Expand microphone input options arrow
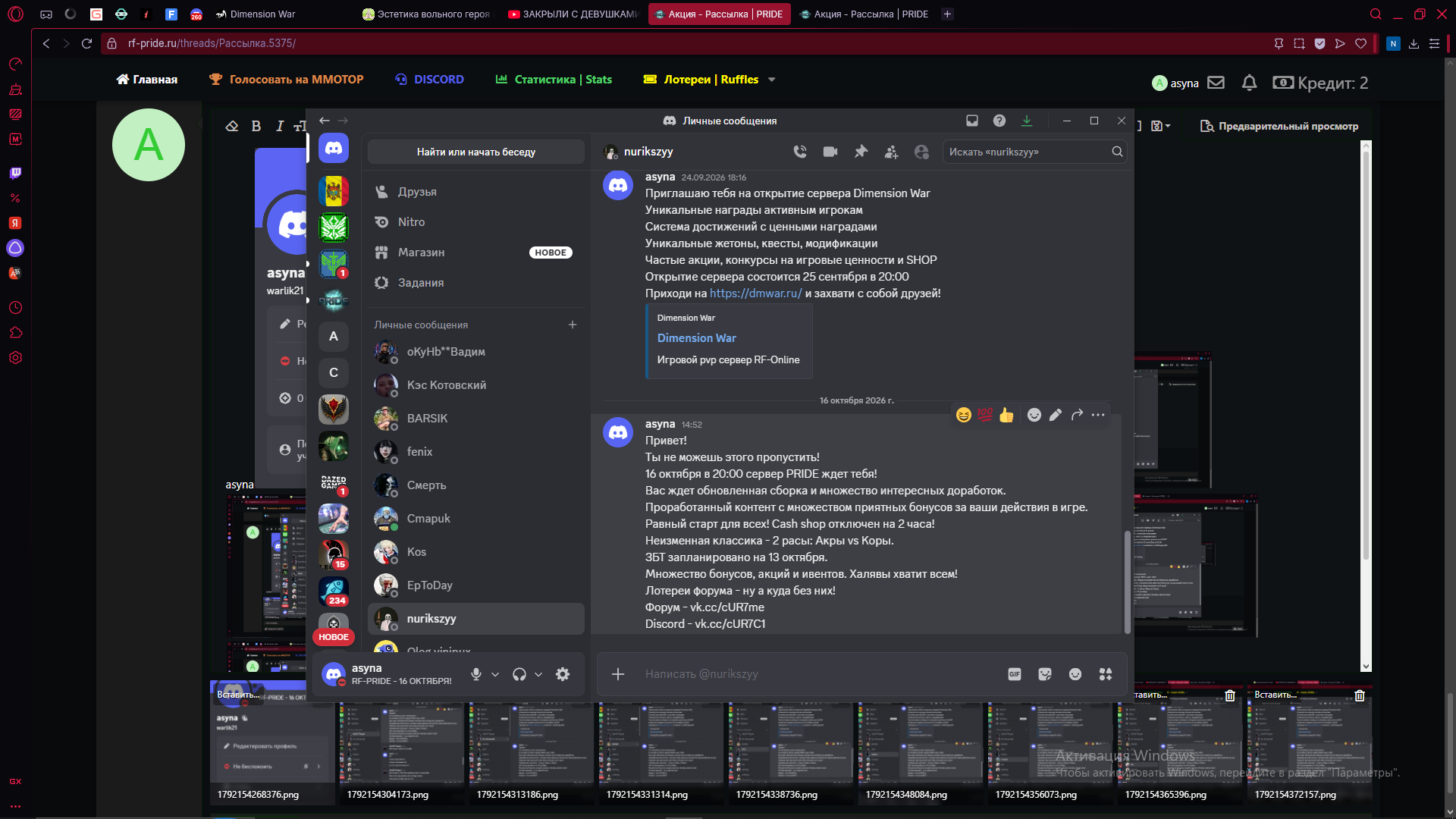The image size is (1456, 819). [x=495, y=674]
